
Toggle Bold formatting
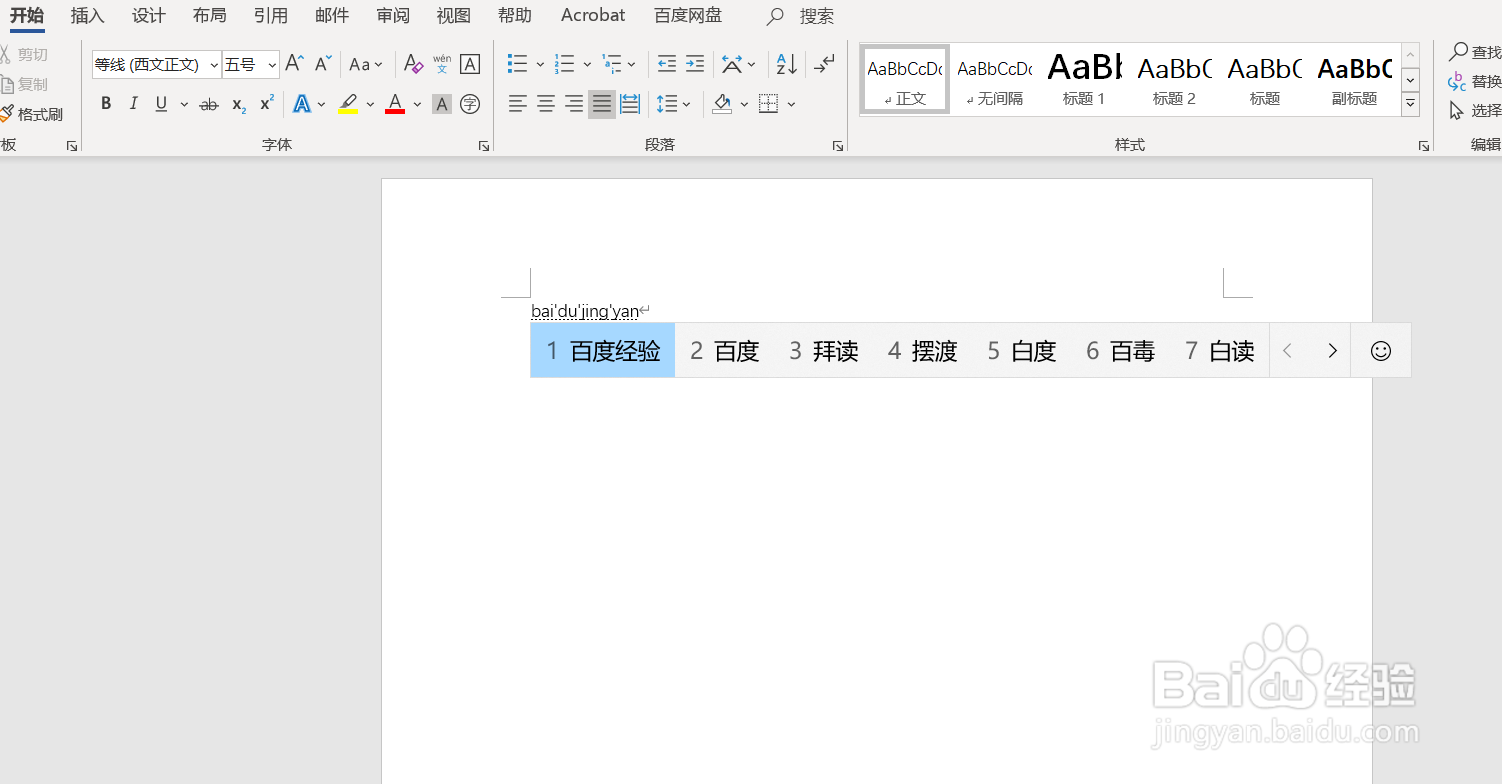point(106,104)
